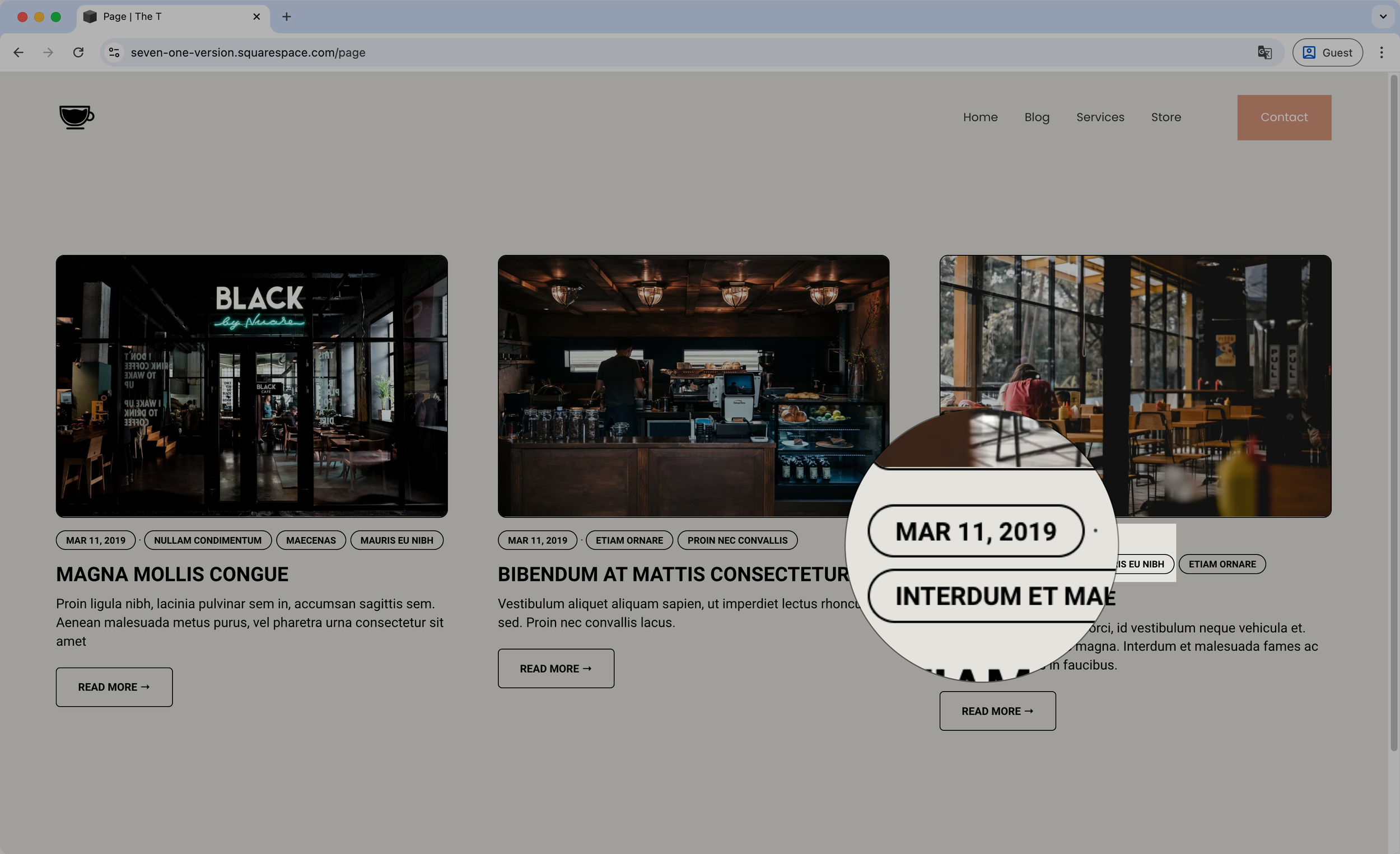Open the Google Translate icon in address bar
Image resolution: width=1400 pixels, height=854 pixels.
click(x=1264, y=52)
